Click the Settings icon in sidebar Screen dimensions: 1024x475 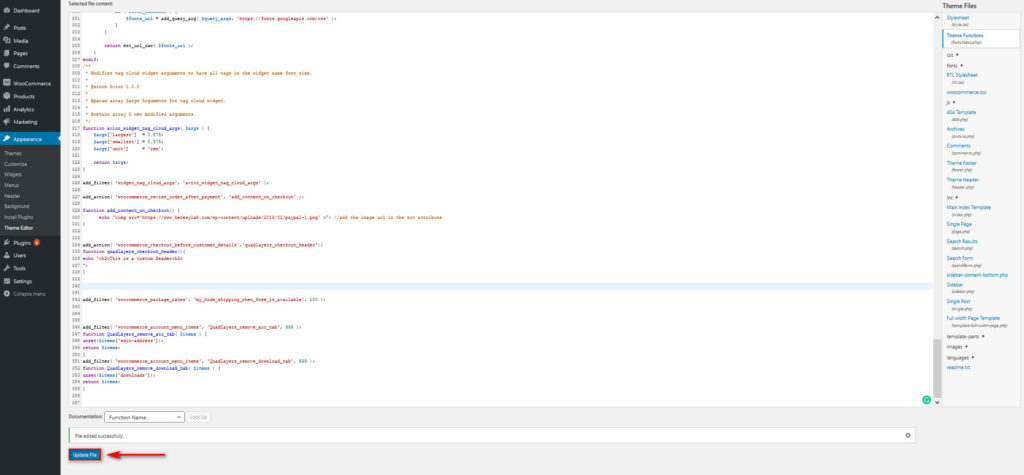7,281
